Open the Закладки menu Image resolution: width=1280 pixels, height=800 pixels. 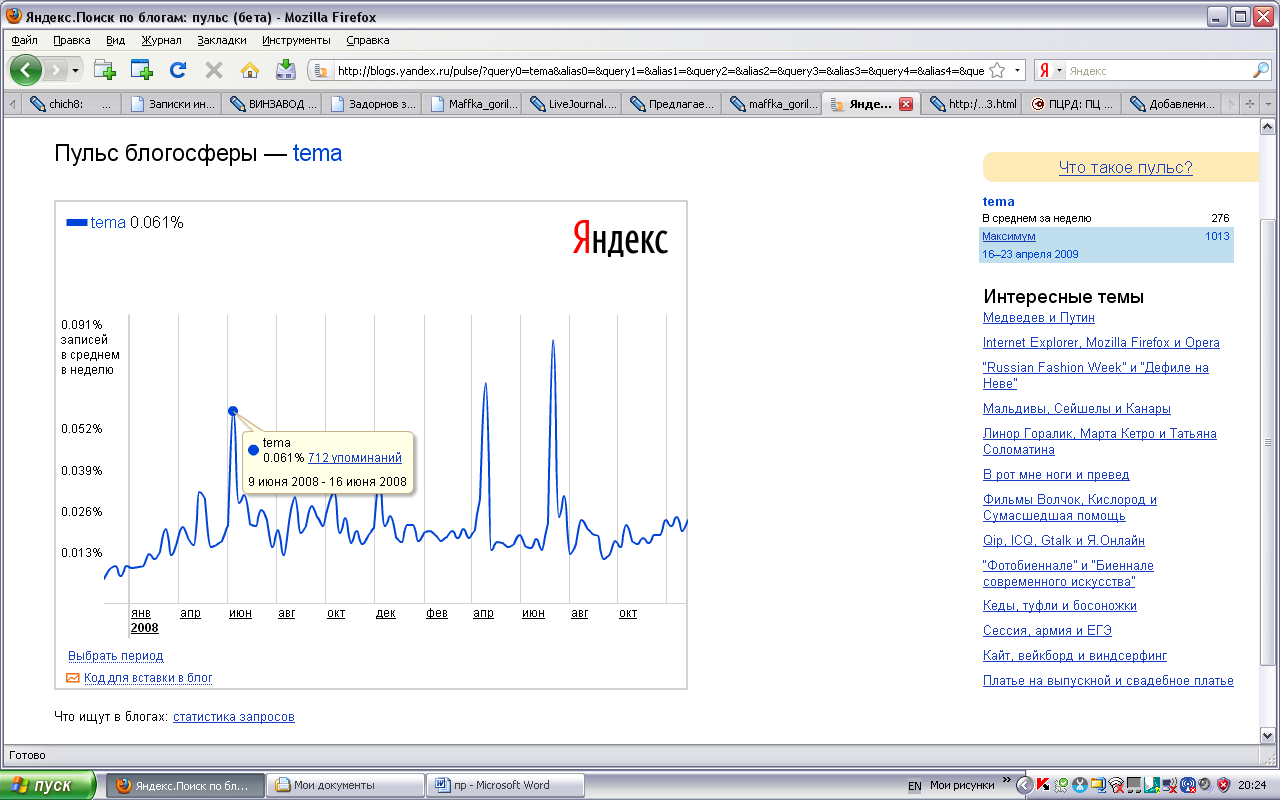(x=222, y=40)
